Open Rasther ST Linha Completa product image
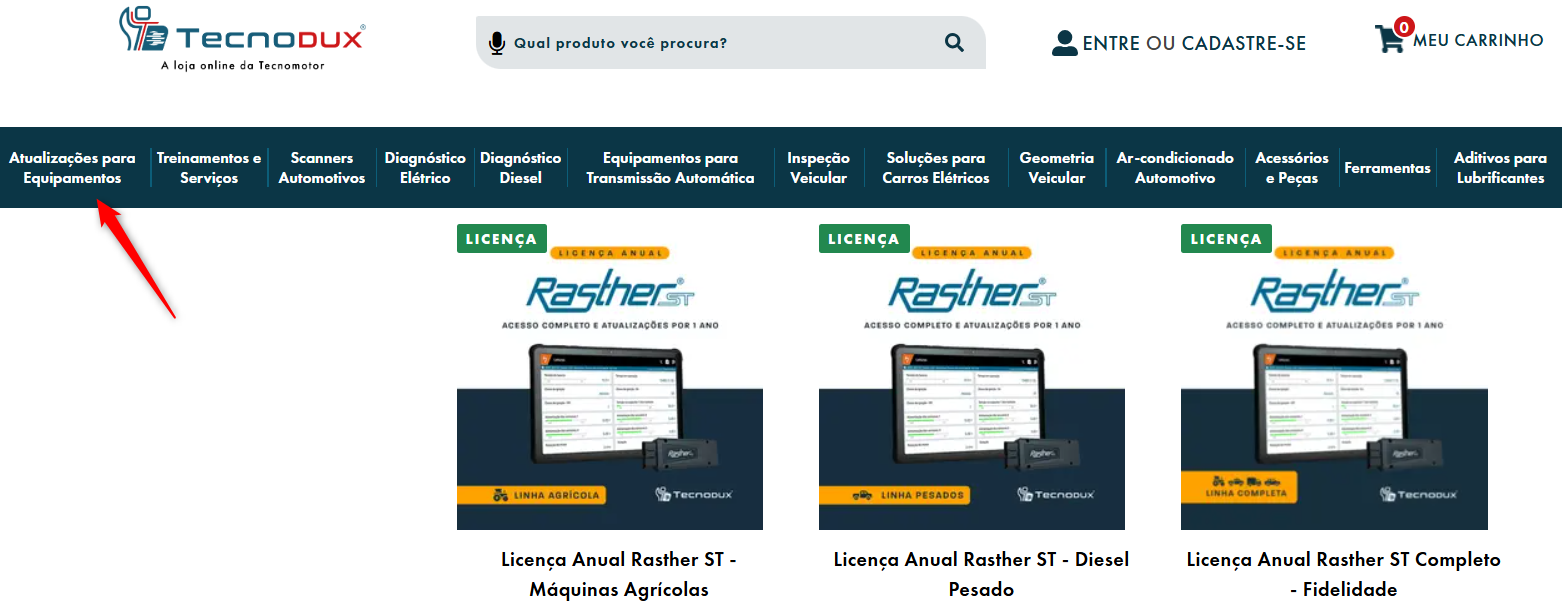Screen dimensions: 1562x603 click(x=1334, y=388)
